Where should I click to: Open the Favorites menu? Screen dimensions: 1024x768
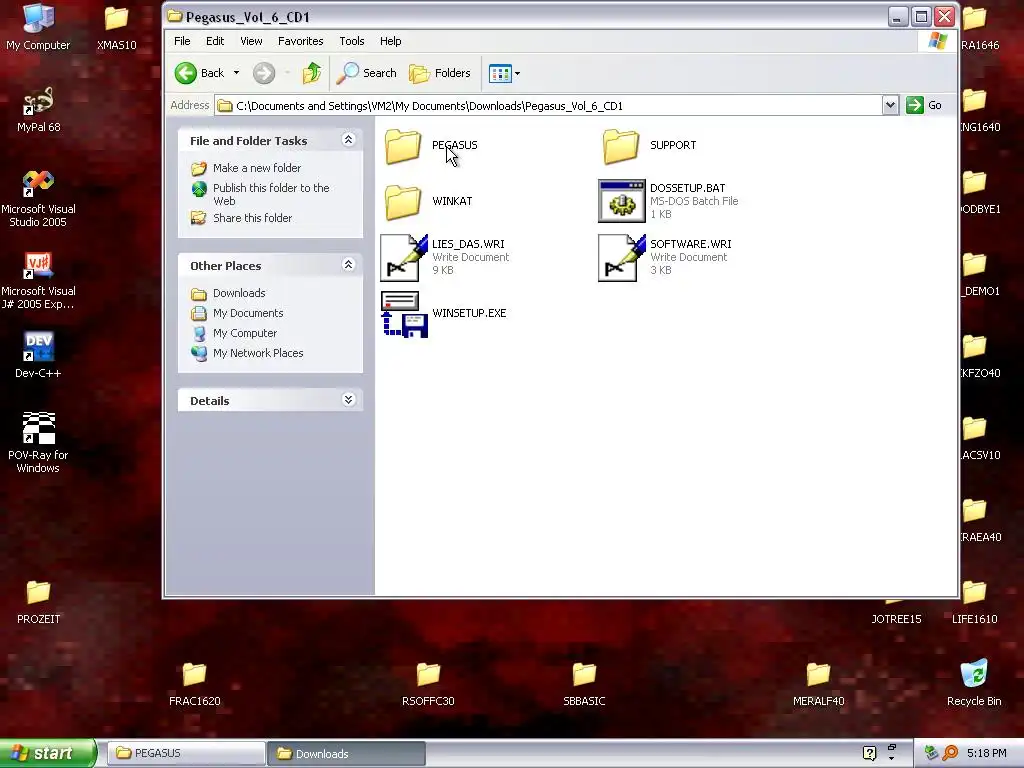tap(300, 41)
